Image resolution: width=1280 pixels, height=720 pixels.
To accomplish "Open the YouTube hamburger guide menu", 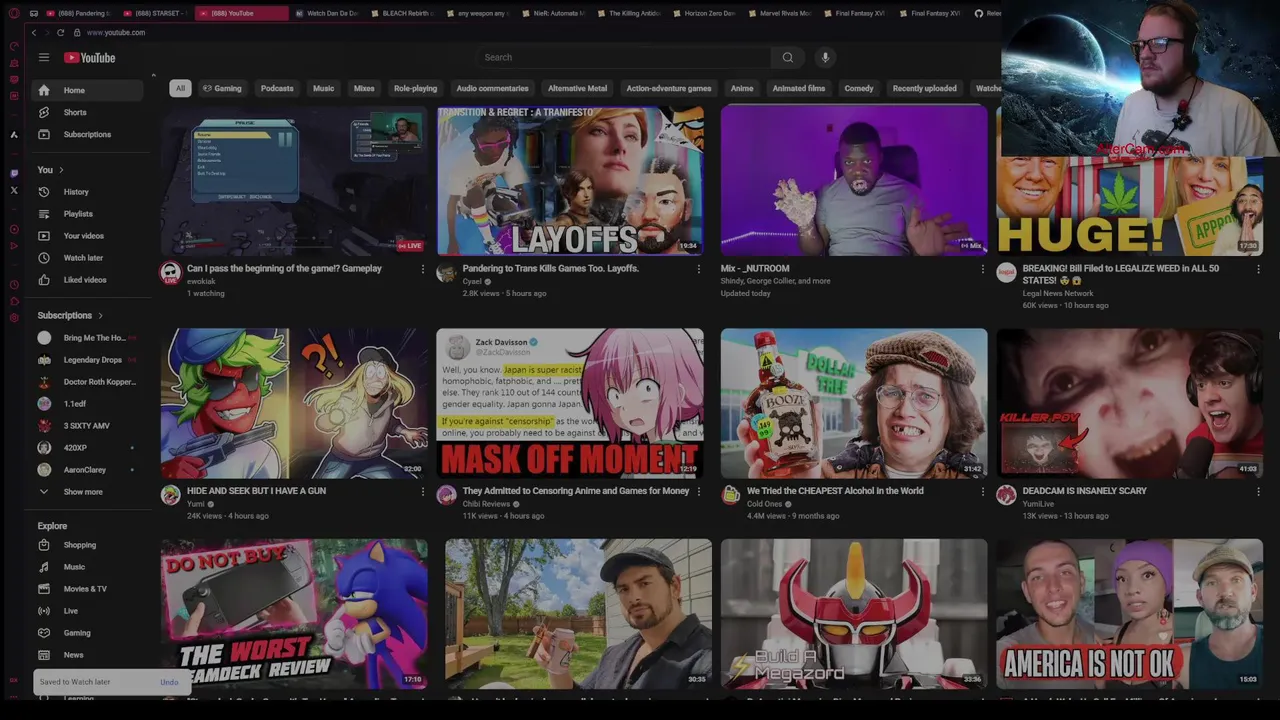I will (x=44, y=58).
